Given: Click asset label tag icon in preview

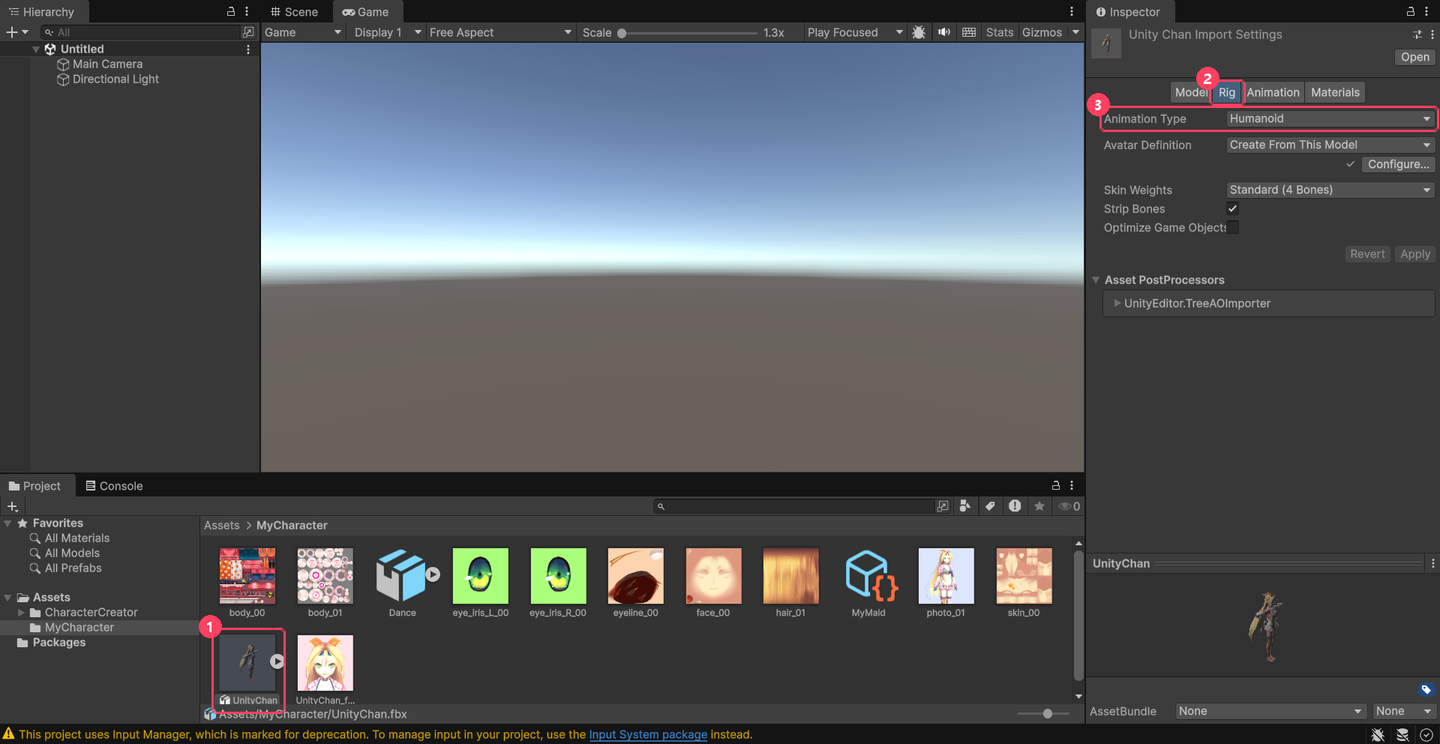Looking at the screenshot, I should click(1427, 690).
